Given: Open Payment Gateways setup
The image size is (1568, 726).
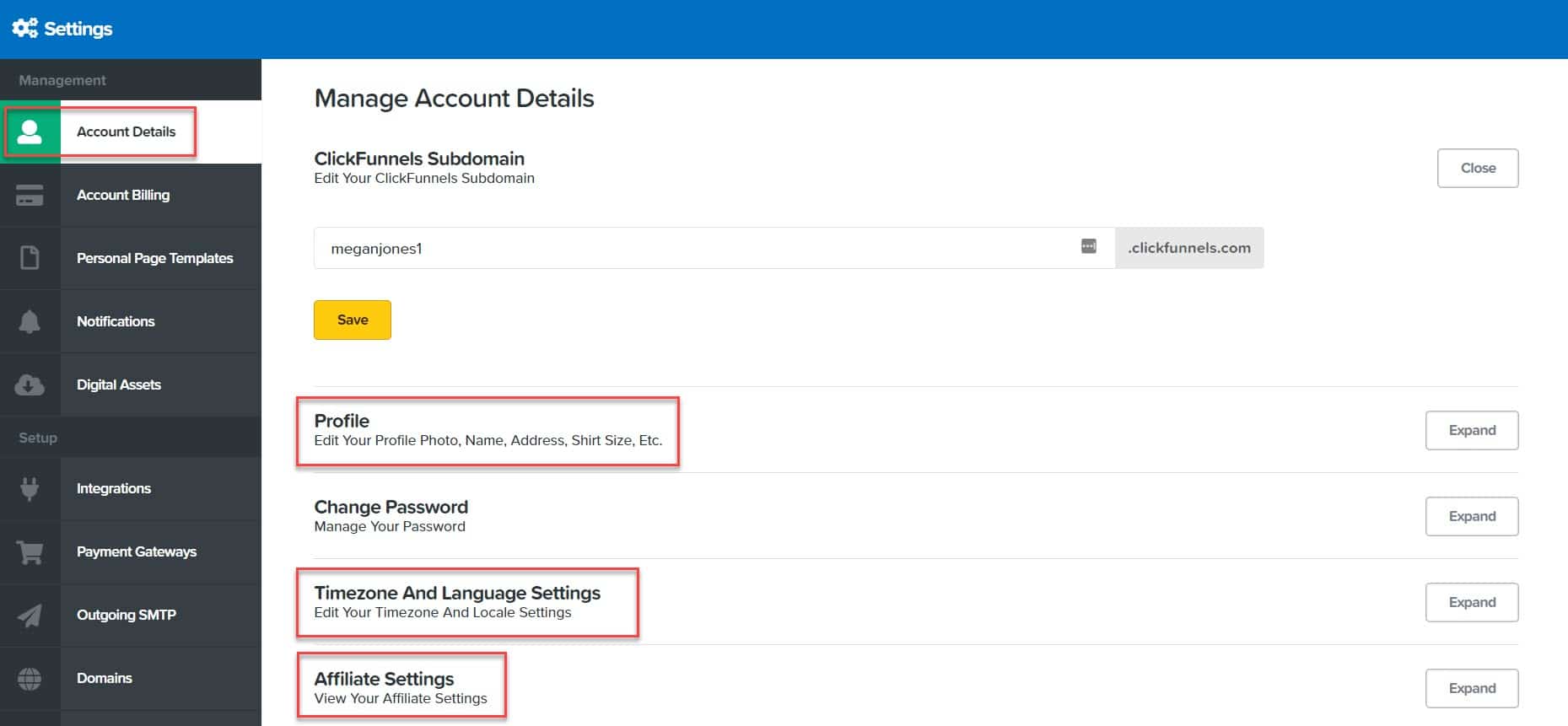Looking at the screenshot, I should click(x=131, y=551).
